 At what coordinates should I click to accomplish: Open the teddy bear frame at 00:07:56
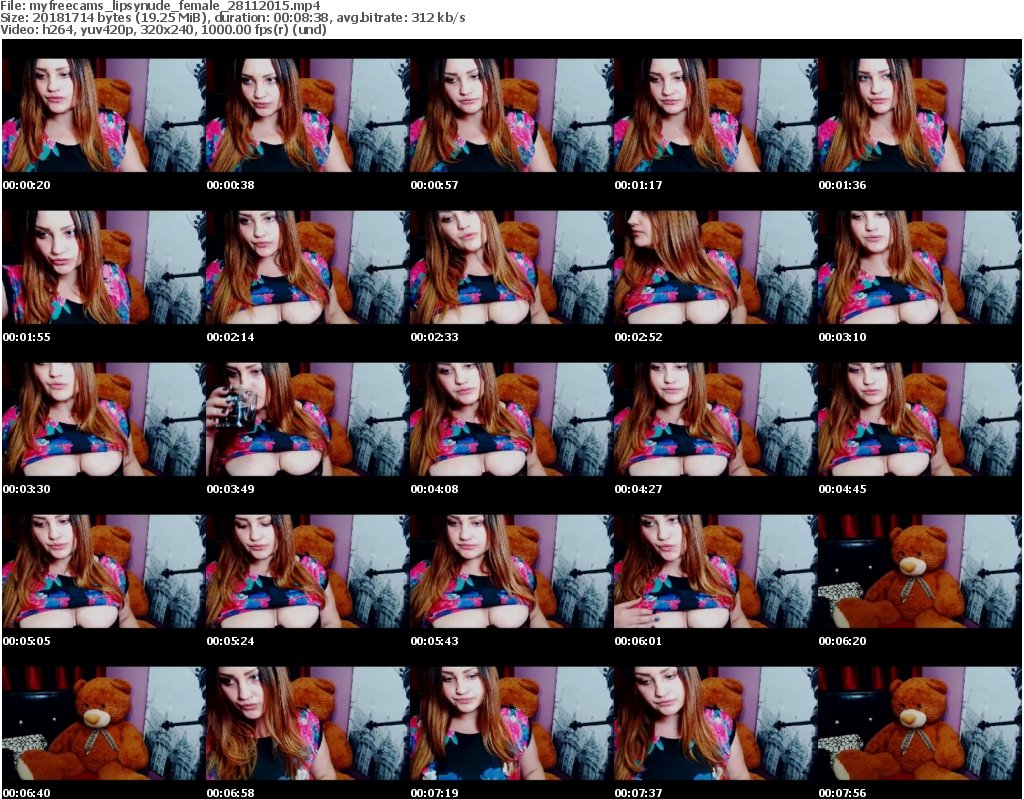click(919, 723)
